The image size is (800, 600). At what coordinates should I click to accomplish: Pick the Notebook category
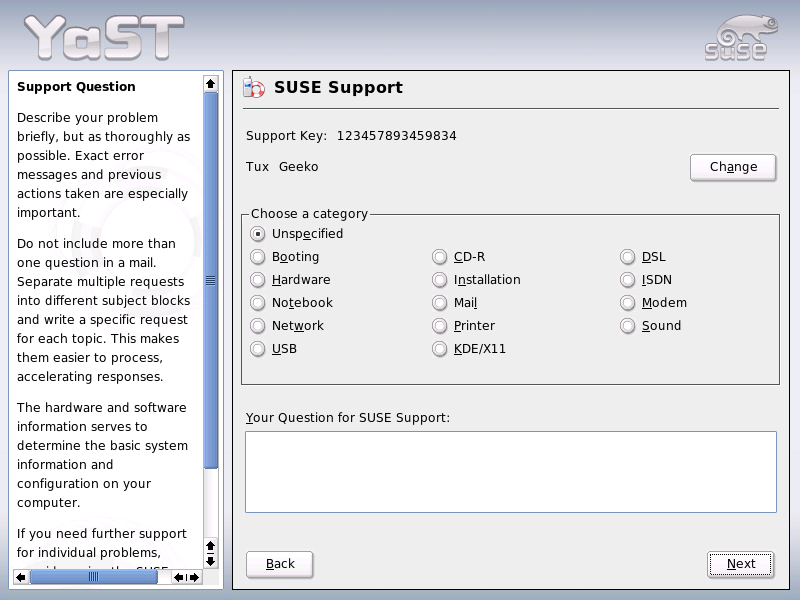tap(258, 303)
